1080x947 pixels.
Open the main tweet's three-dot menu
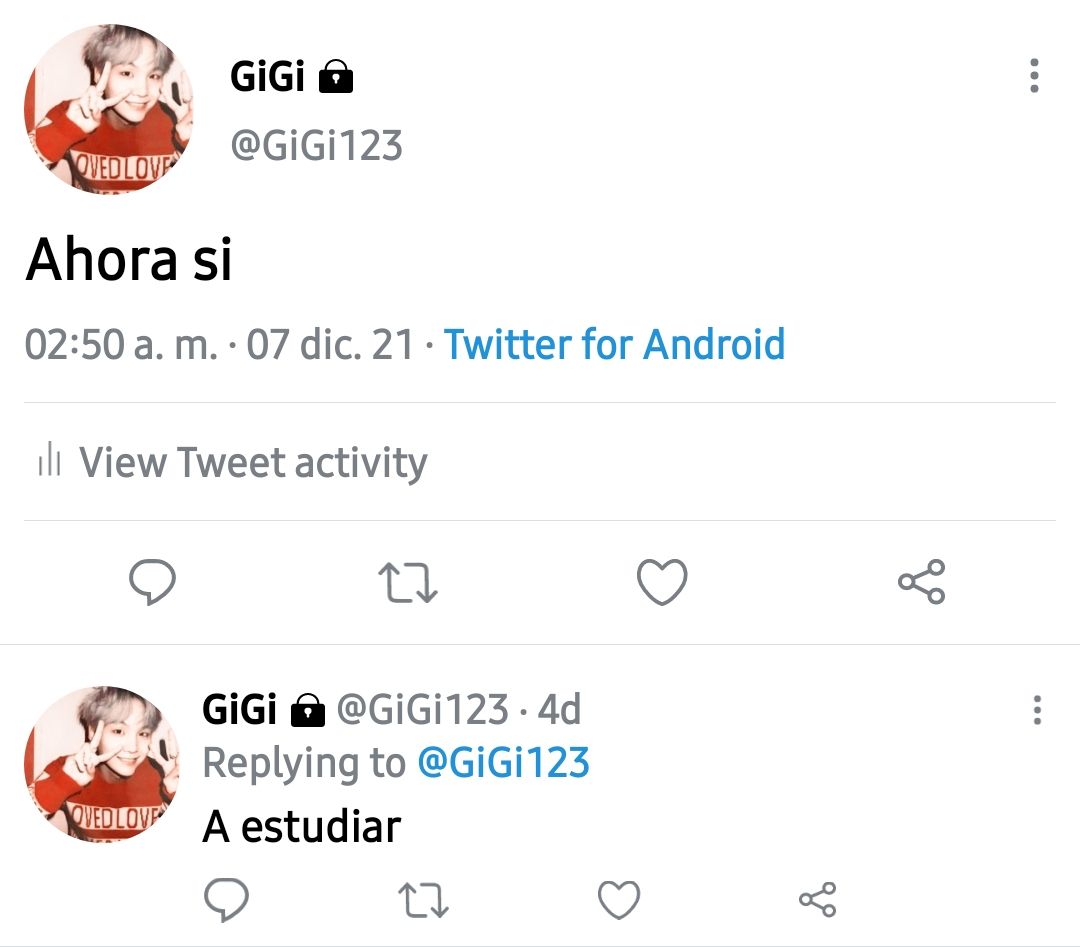coord(1034,76)
